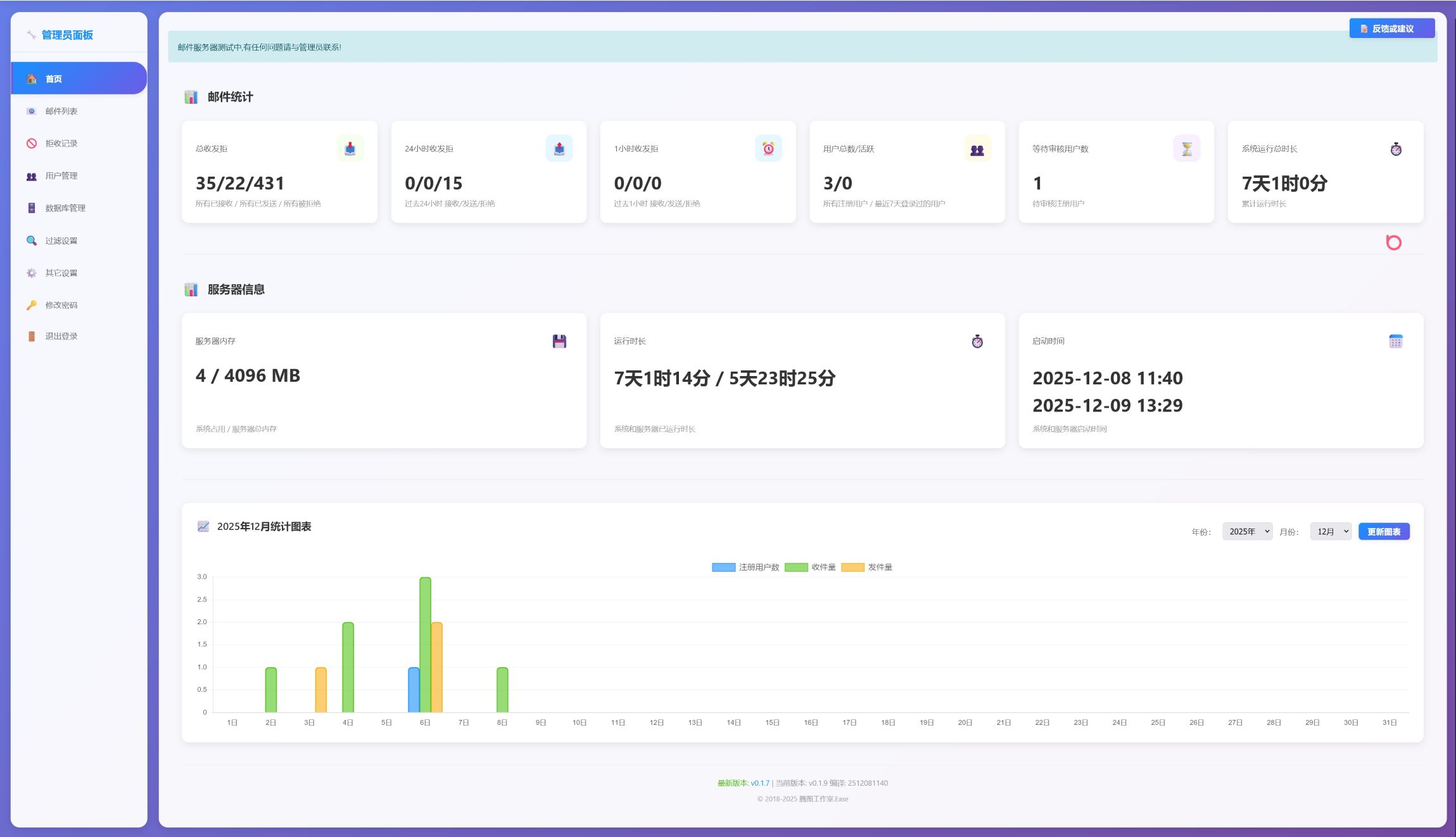Open the year dropdown showing 2025年
This screenshot has height=837, width=1456.
[x=1246, y=532]
